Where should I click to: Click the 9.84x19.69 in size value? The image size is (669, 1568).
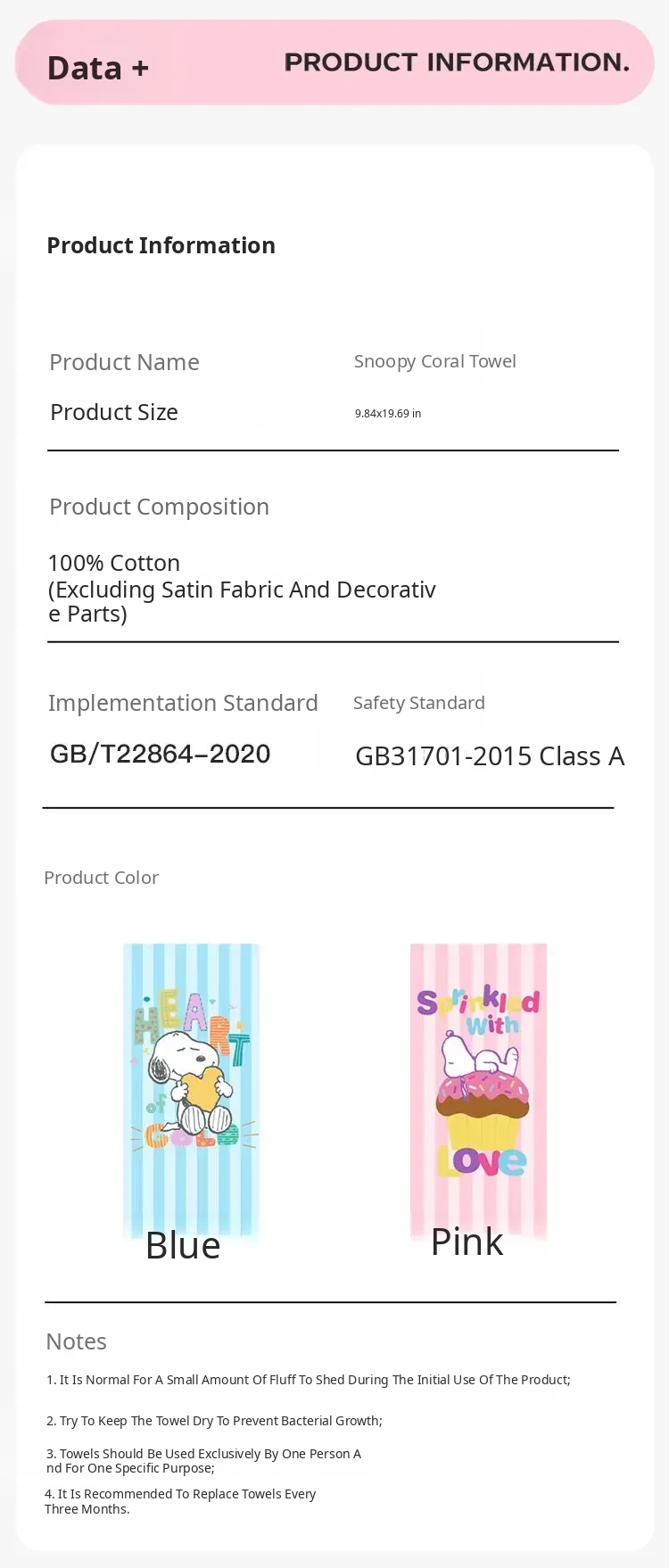click(388, 414)
